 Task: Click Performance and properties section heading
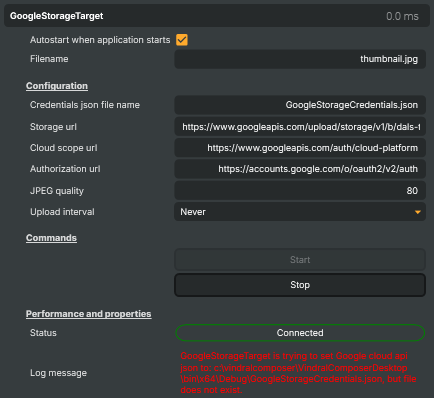89,314
